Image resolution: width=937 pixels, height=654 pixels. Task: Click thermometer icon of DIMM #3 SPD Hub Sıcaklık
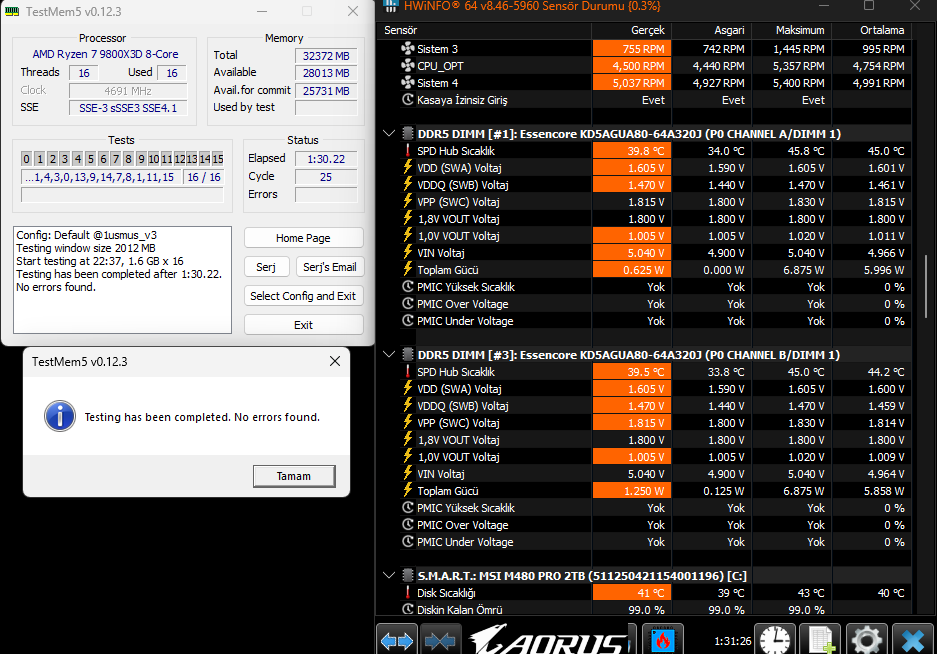[408, 371]
